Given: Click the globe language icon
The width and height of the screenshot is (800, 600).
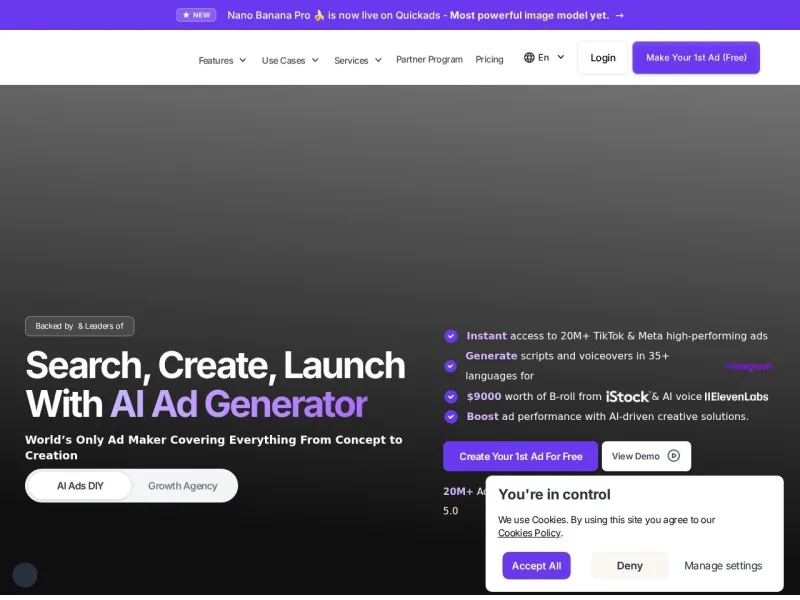Looking at the screenshot, I should (529, 57).
